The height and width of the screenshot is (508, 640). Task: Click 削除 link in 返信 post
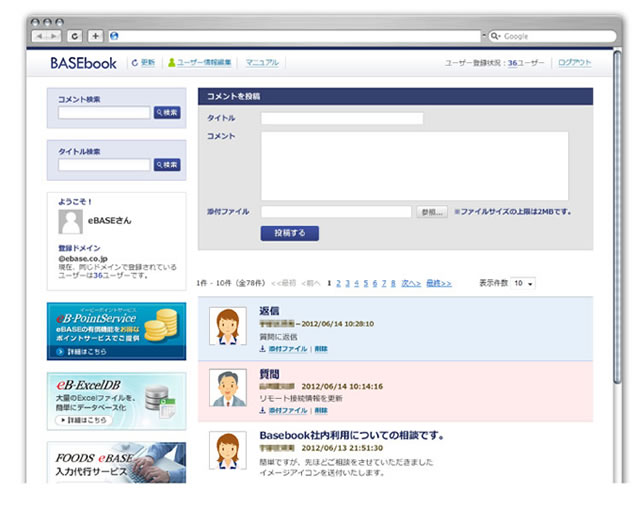[321, 349]
